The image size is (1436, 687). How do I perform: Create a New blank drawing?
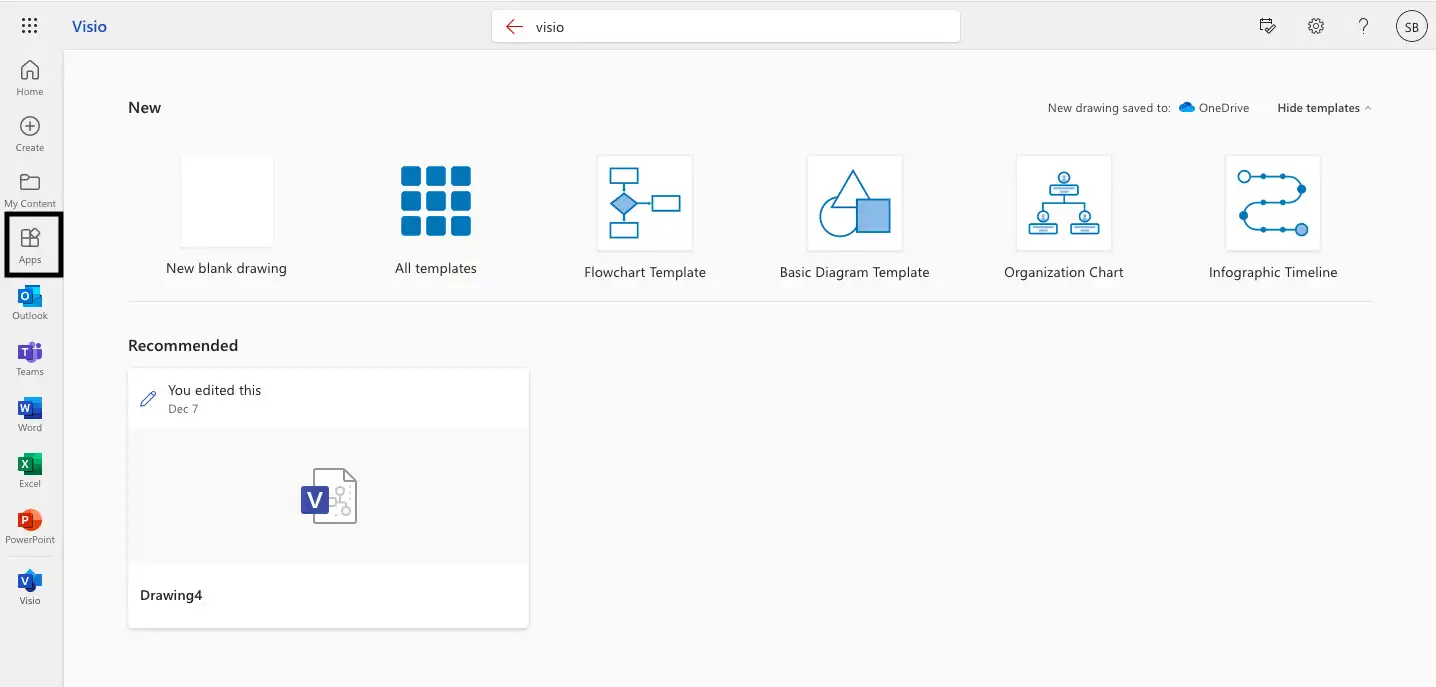point(227,200)
